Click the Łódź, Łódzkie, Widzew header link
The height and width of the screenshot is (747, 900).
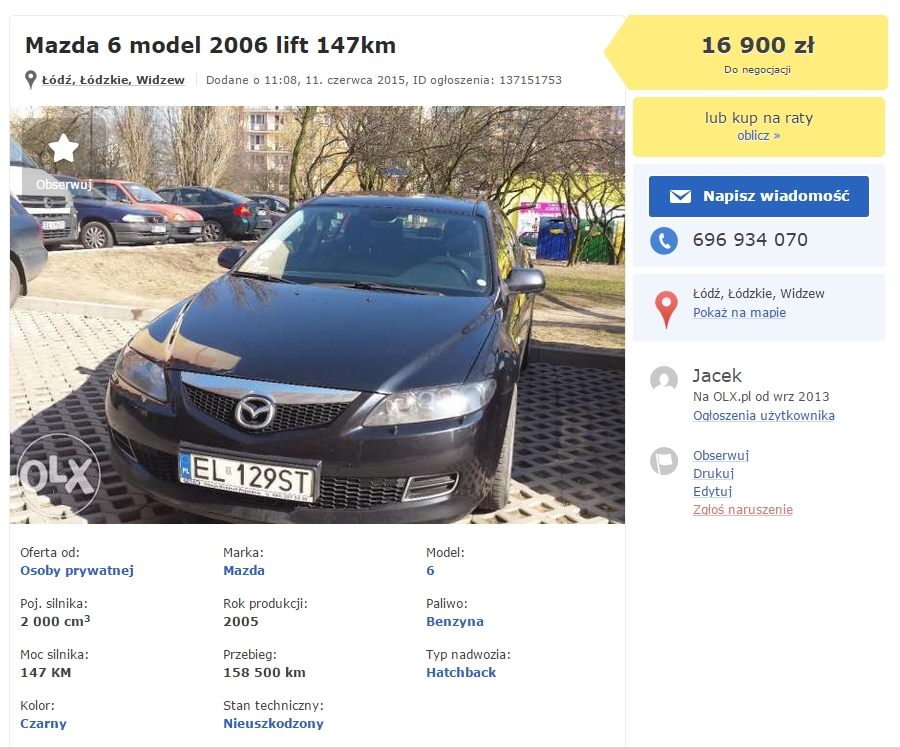click(x=113, y=80)
